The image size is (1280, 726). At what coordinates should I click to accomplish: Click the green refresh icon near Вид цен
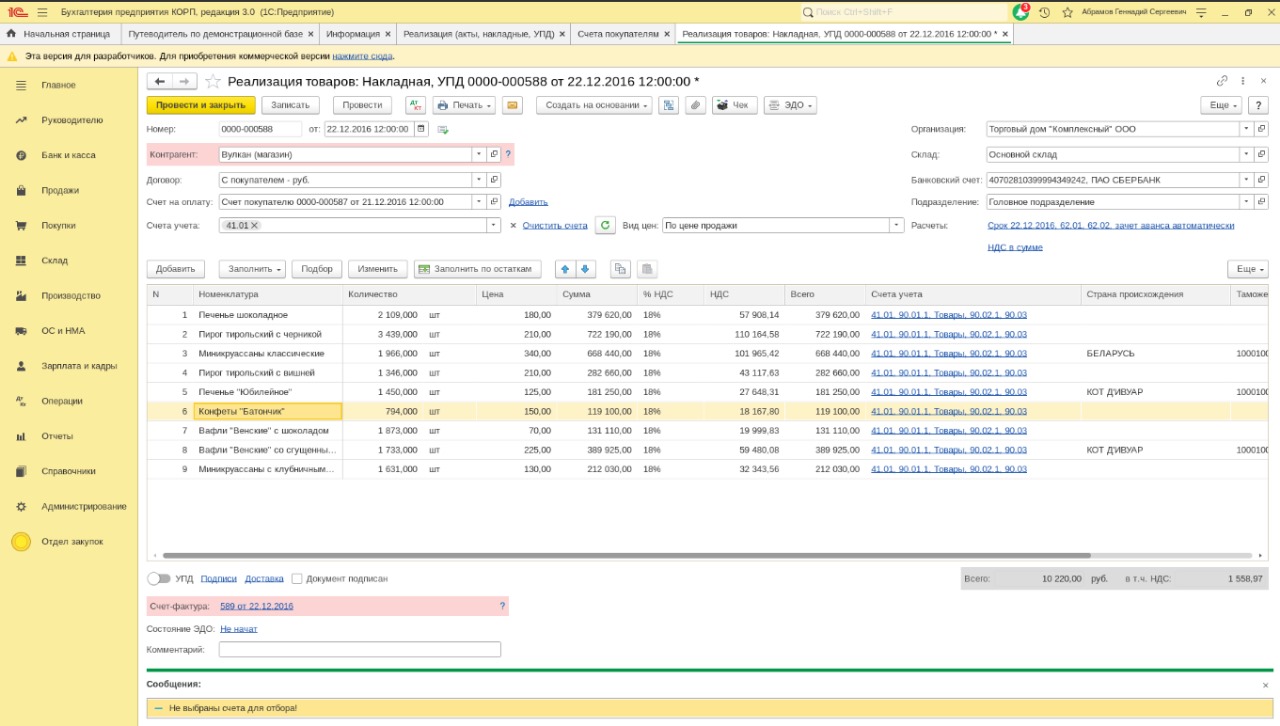coord(604,226)
